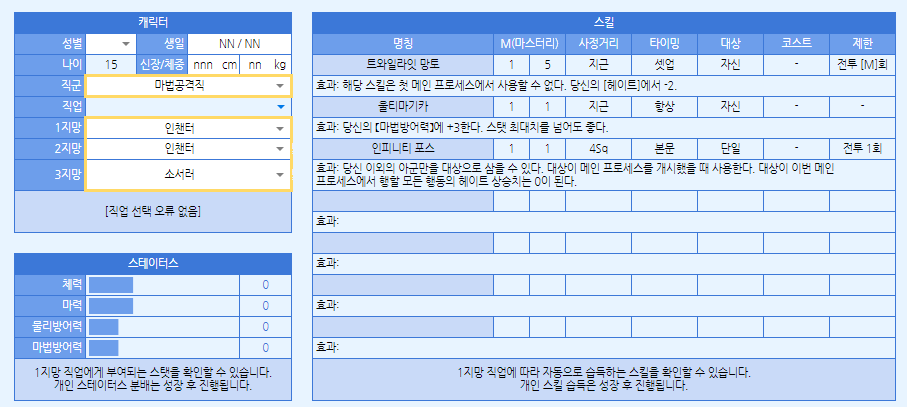This screenshot has height=407, width=907.
Task: Select the 마법방어력 status bar
Action: [104, 347]
